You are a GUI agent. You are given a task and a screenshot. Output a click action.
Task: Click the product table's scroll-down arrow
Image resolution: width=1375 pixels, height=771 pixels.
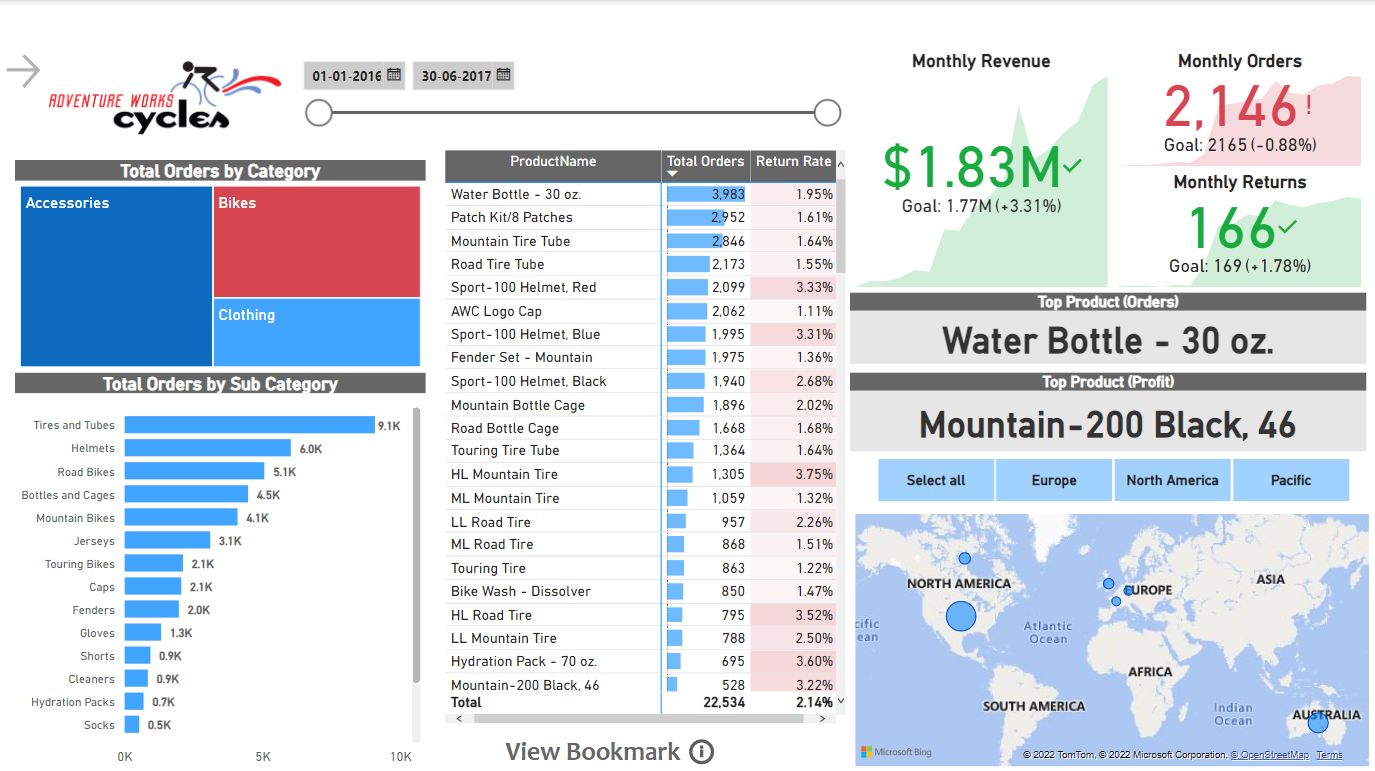click(840, 702)
